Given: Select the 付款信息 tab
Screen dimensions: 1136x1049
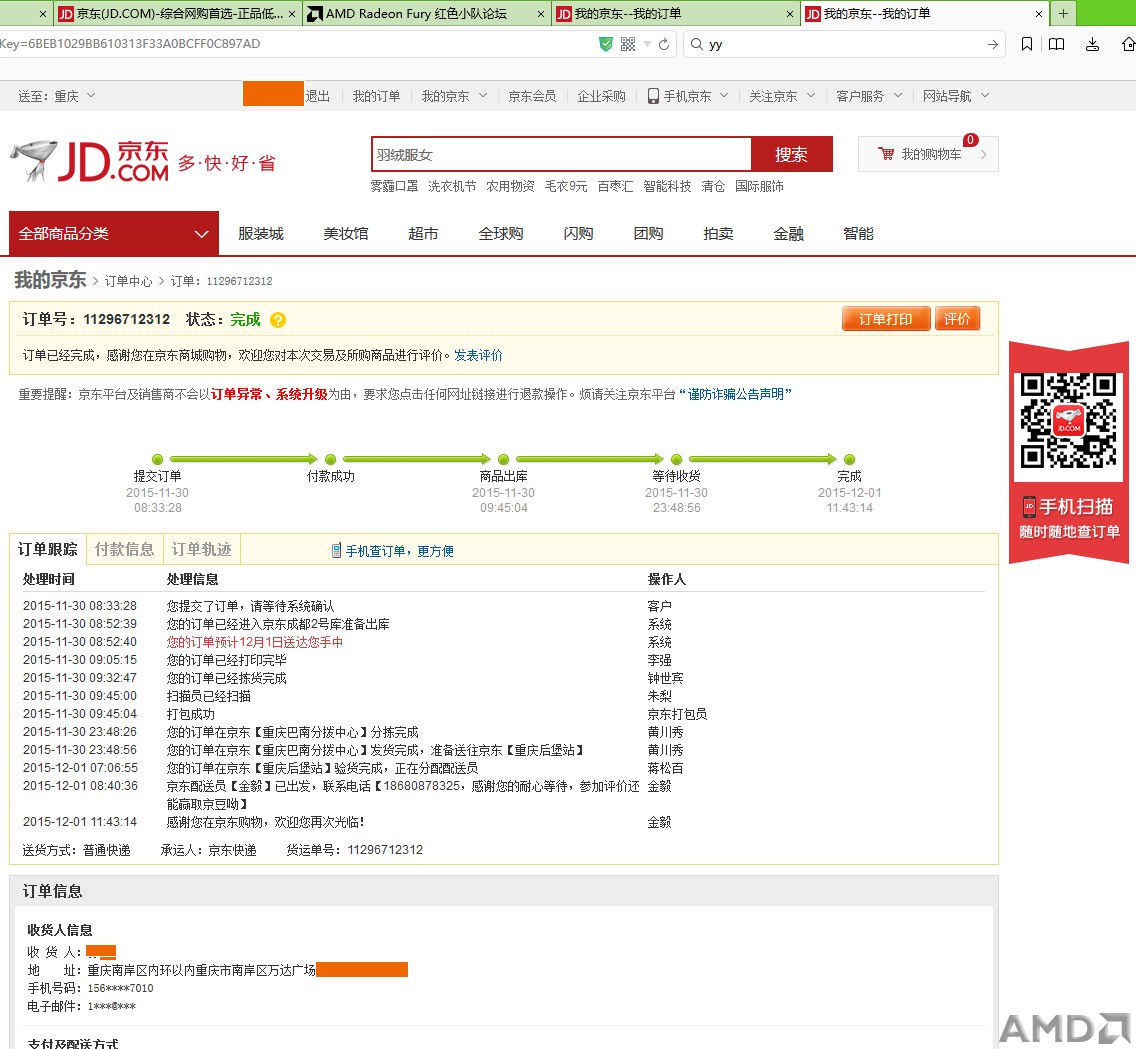Looking at the screenshot, I should tap(125, 550).
